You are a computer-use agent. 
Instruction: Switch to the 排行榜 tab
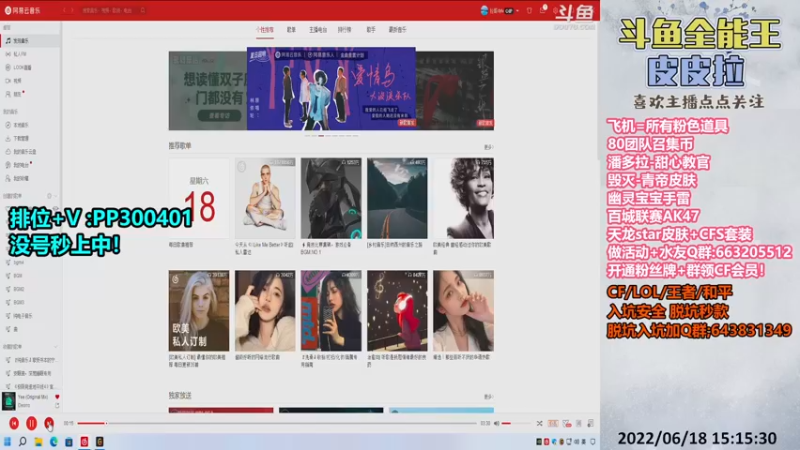(x=344, y=30)
